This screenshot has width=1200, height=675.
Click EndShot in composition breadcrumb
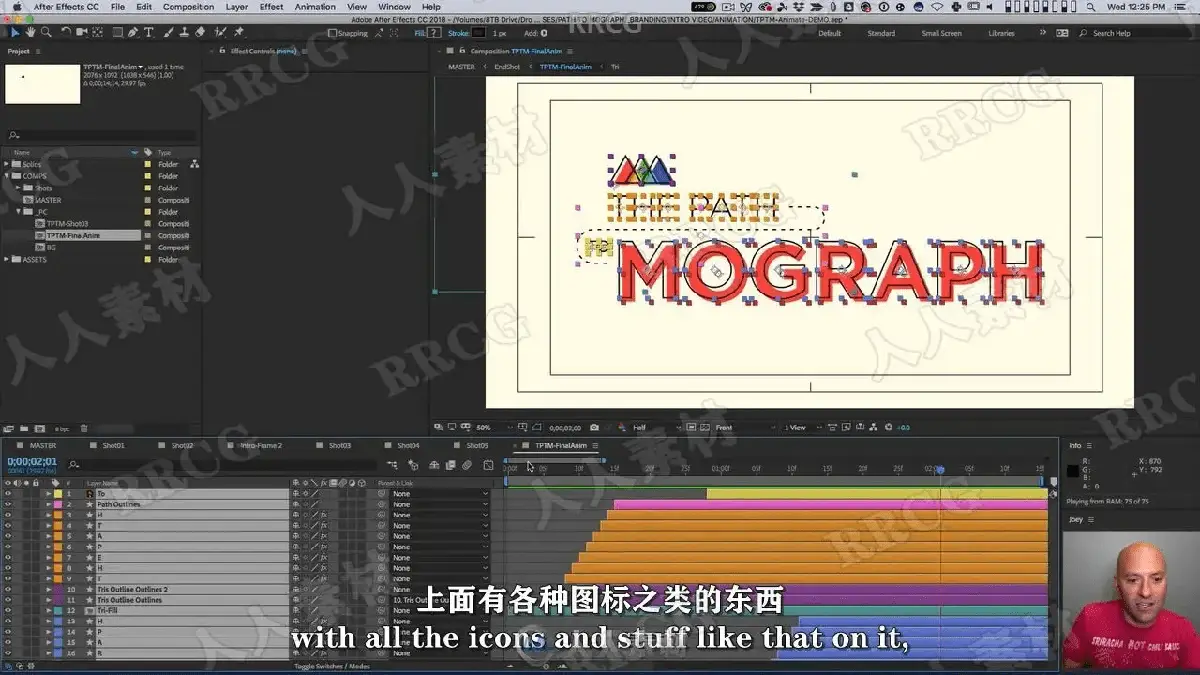507,67
